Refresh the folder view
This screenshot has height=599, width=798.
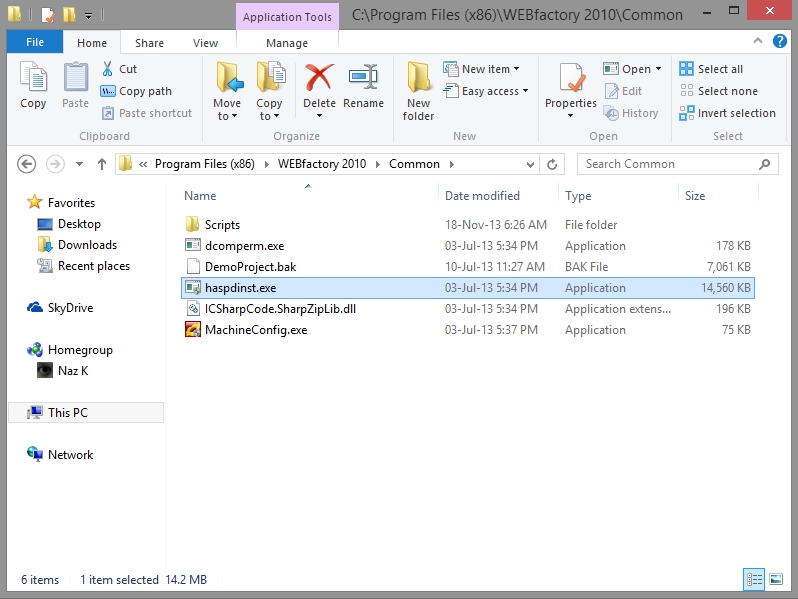pos(552,164)
